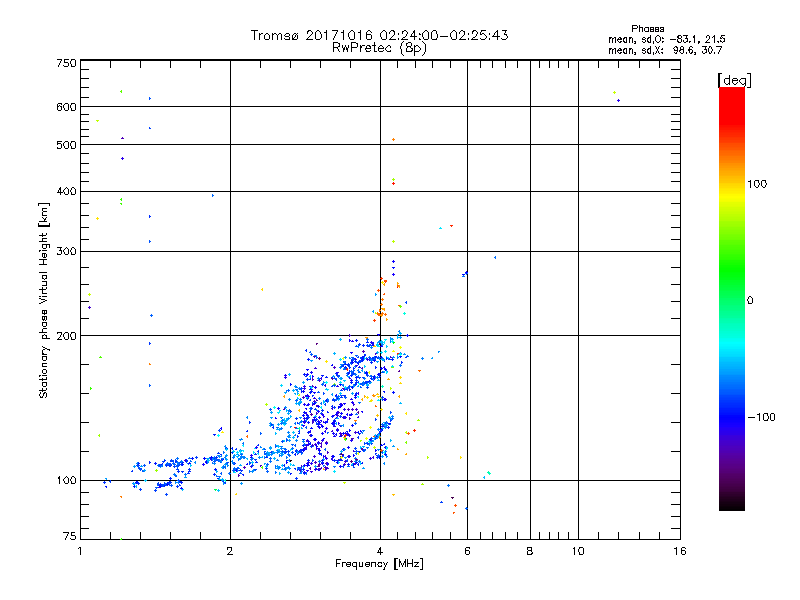Viewport: 800px width, 600px height.
Task: Click the y-axis tick label '100'
Action: (66, 480)
